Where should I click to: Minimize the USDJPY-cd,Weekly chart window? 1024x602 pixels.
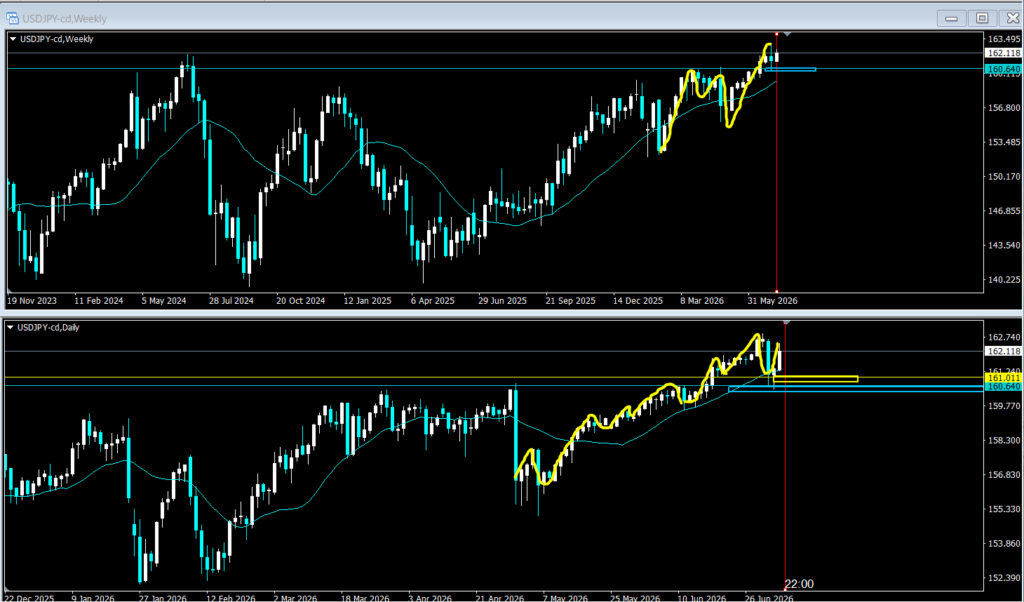coord(952,18)
